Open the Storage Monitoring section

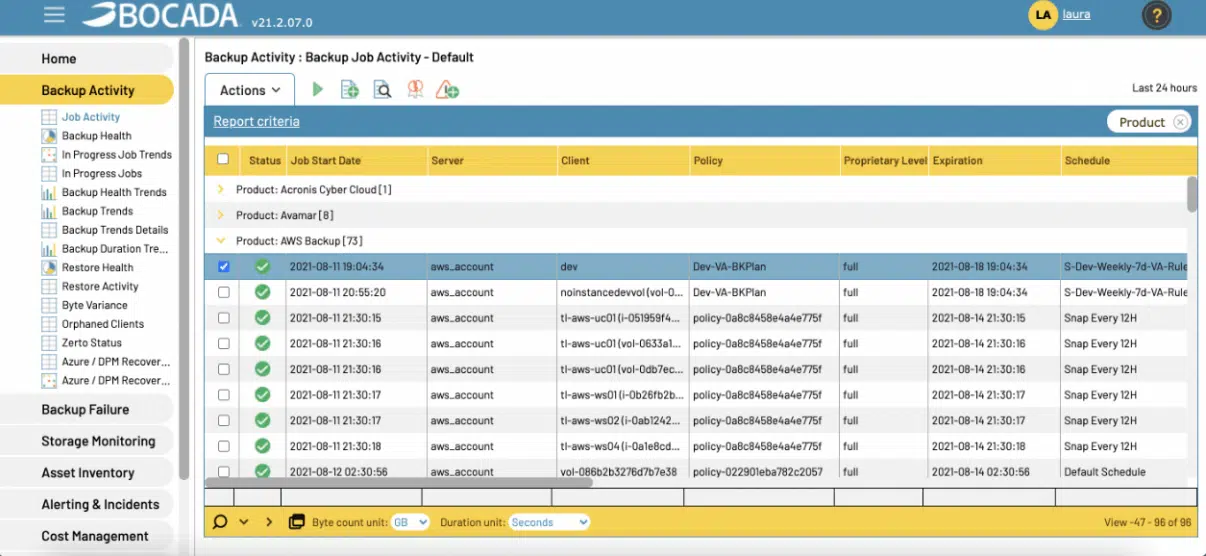tap(87, 441)
